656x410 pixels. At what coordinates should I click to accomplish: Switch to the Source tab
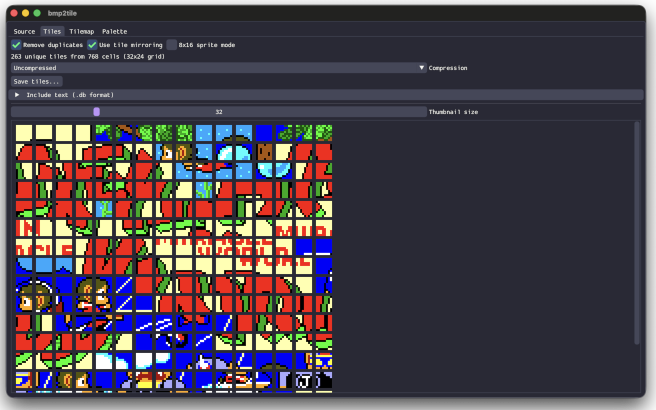pos(24,31)
